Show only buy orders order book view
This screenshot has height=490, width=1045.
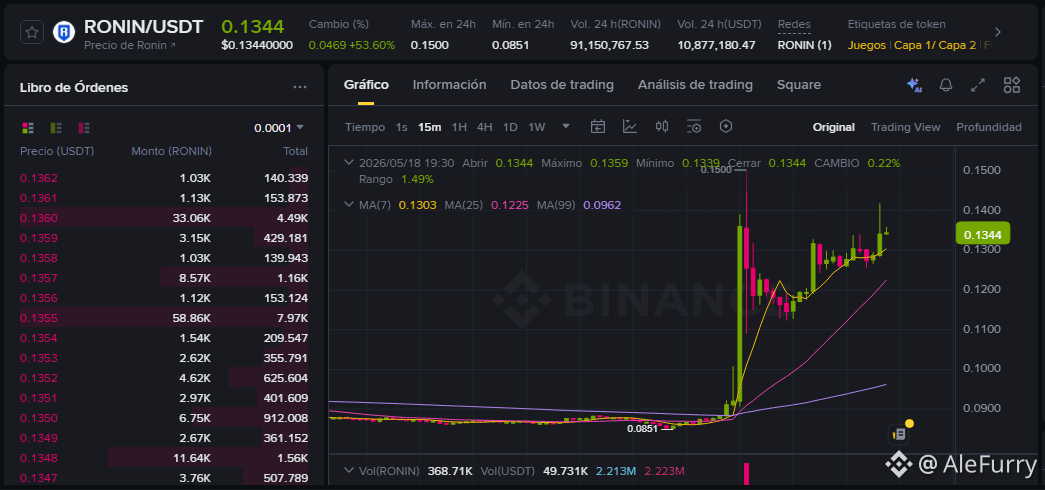tap(56, 127)
